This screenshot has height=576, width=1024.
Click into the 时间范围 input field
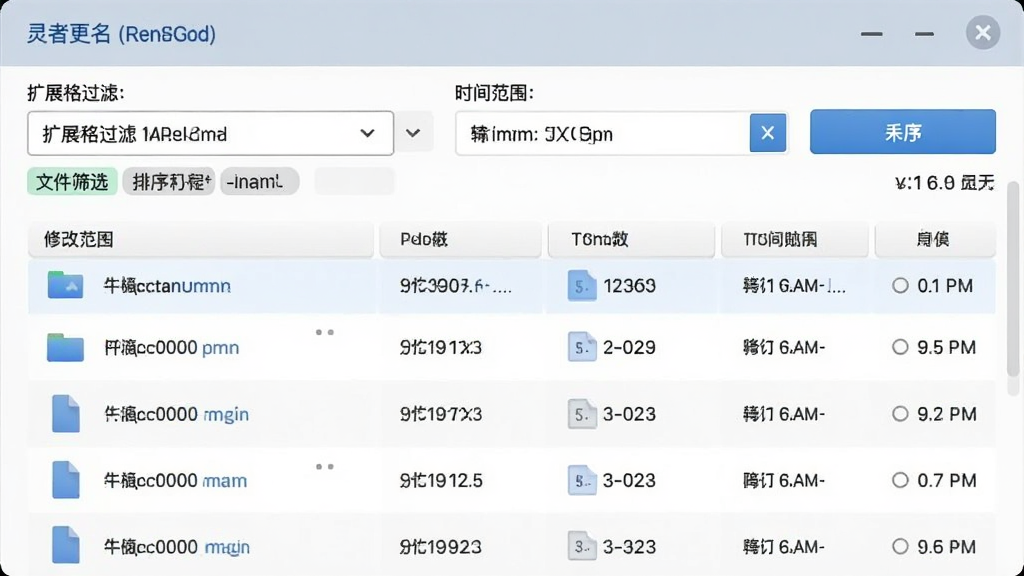point(602,133)
